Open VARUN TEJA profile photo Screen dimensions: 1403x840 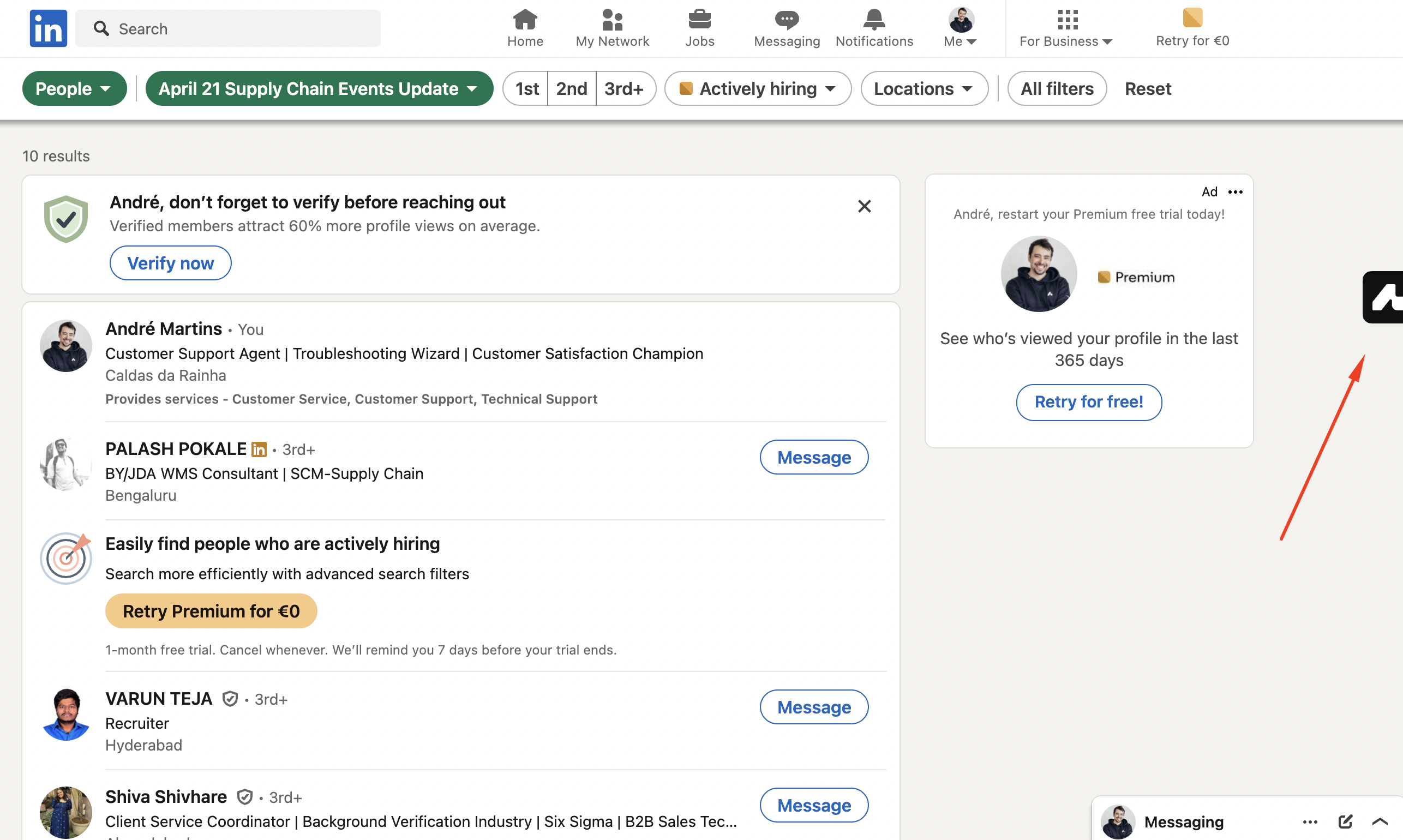click(x=66, y=715)
